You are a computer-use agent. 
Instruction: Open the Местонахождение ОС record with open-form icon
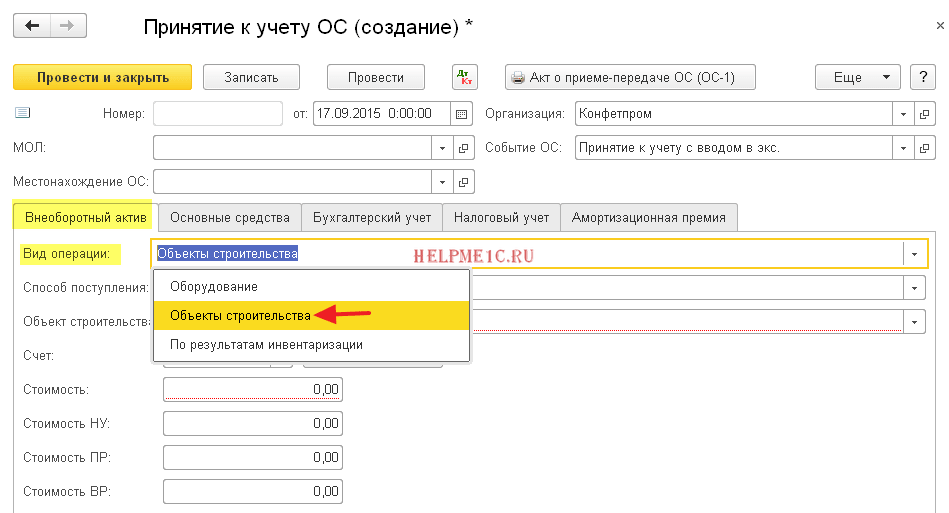point(463,181)
